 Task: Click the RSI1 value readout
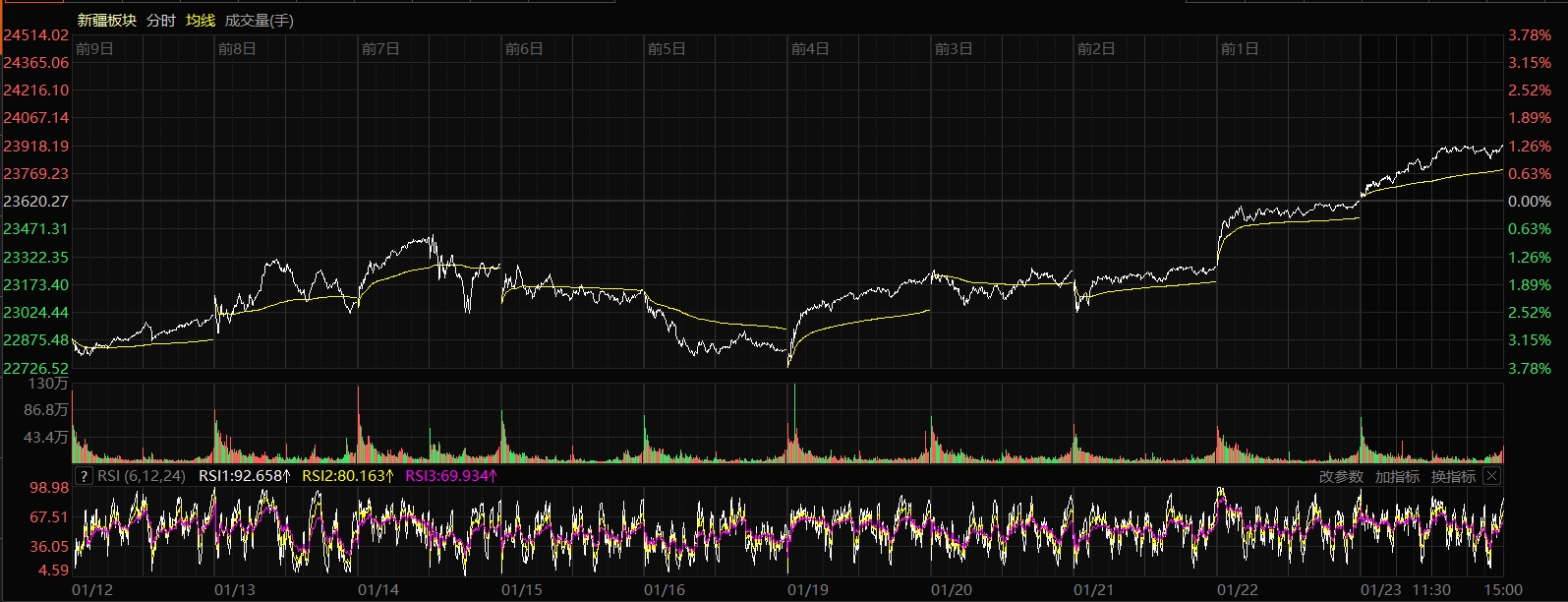pyautogui.click(x=245, y=476)
